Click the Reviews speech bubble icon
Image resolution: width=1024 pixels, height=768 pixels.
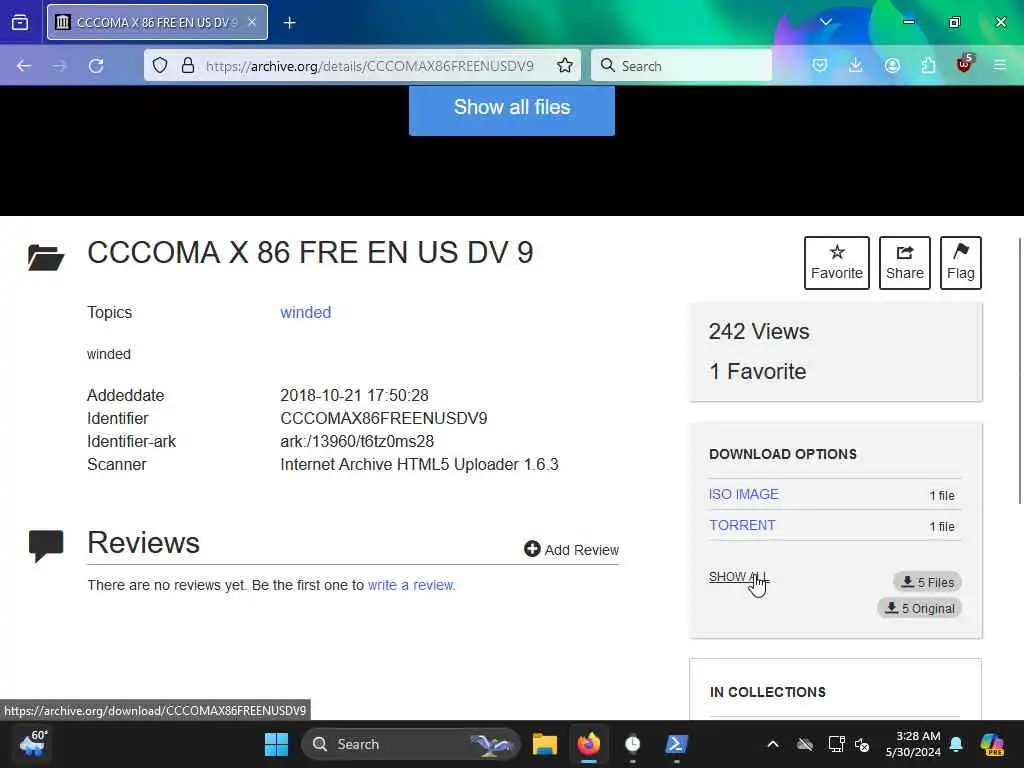(46, 545)
